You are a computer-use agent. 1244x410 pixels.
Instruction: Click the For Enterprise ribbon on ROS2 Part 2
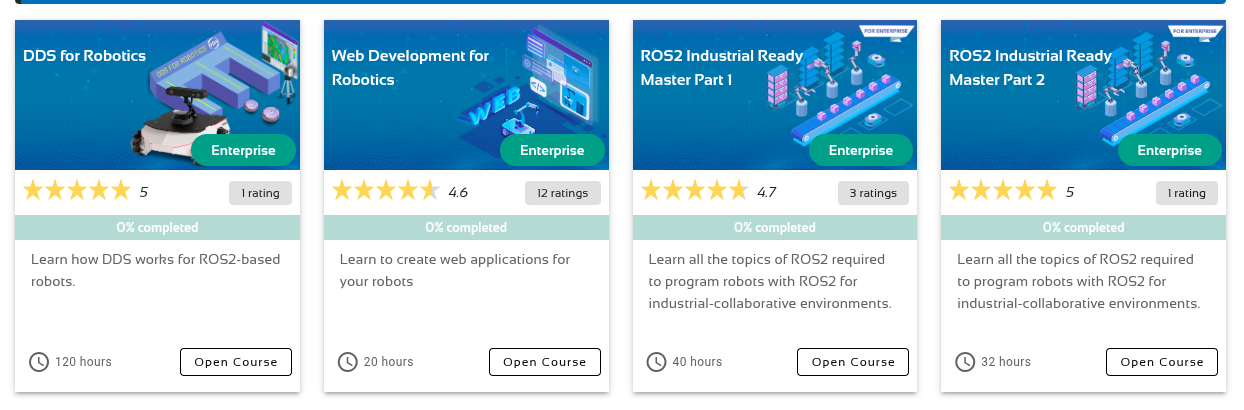click(1193, 32)
